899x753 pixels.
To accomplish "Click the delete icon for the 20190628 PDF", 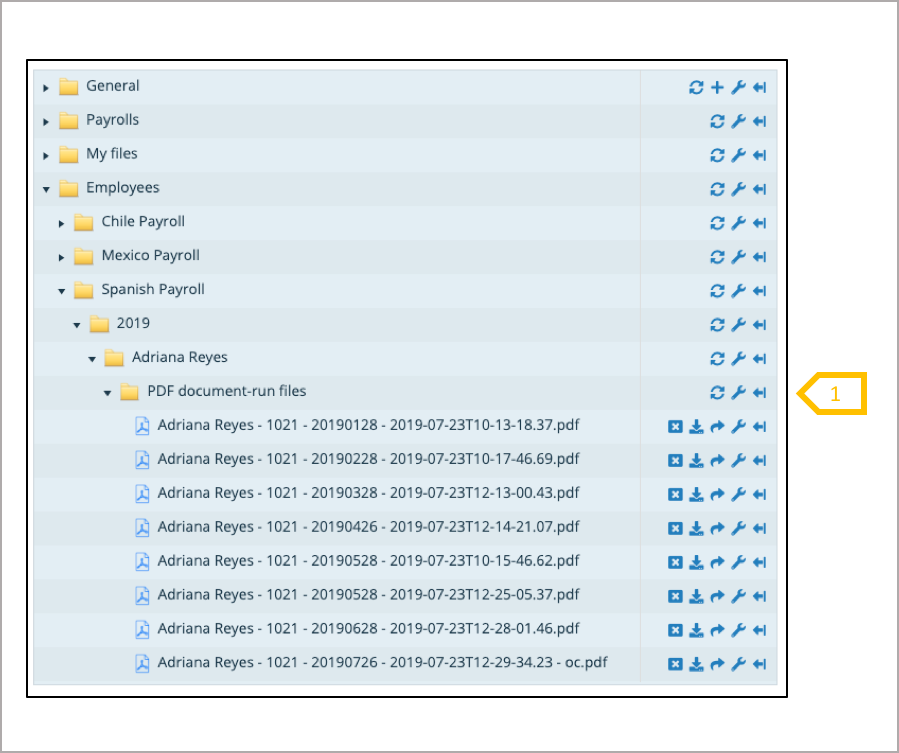I will [675, 631].
